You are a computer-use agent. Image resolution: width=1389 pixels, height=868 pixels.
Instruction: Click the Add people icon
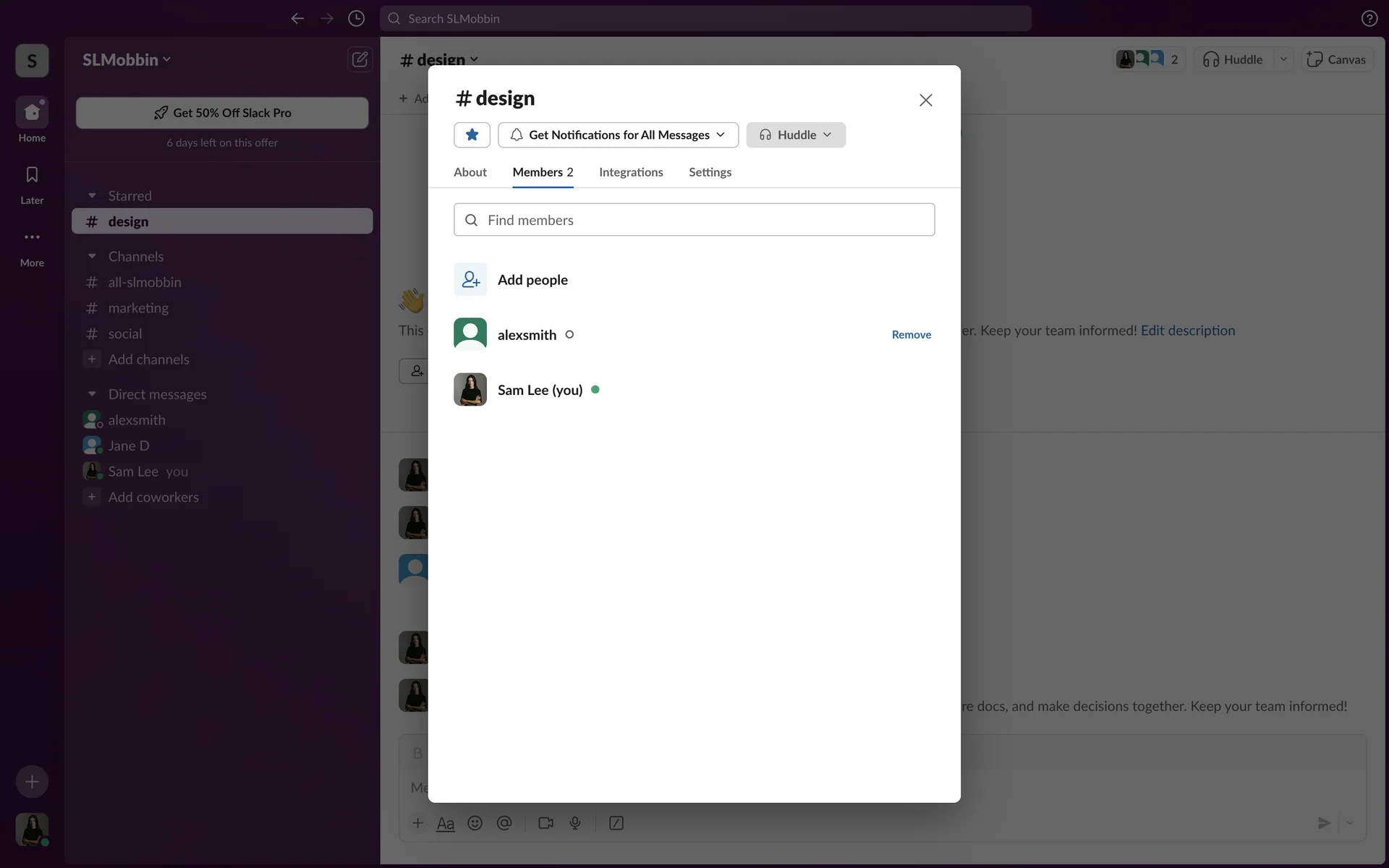[x=470, y=279]
